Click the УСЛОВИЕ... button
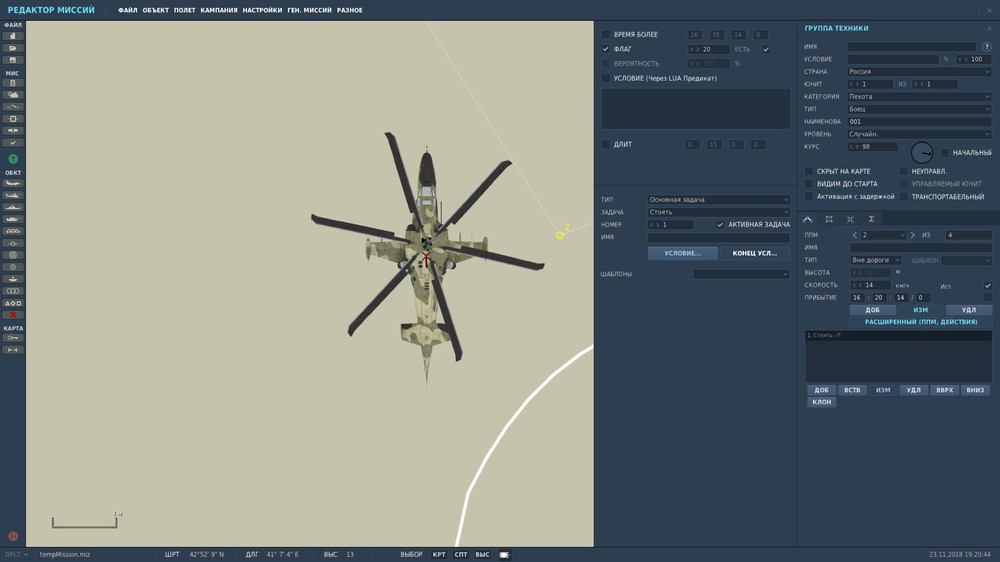 (682, 253)
